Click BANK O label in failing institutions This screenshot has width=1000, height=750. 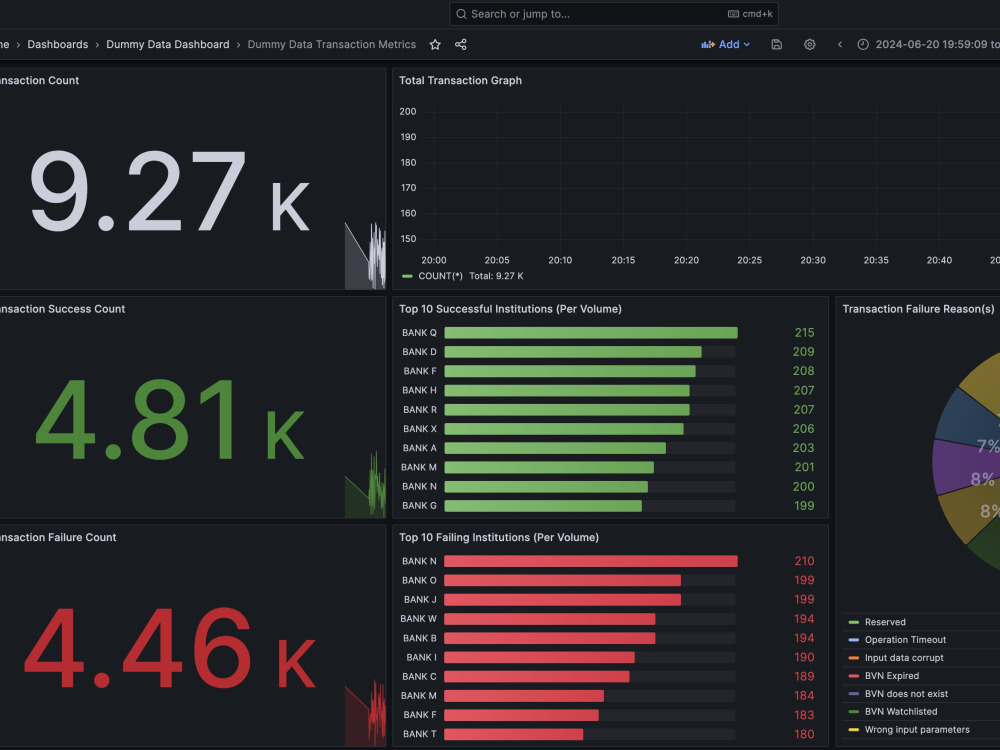[x=420, y=580]
